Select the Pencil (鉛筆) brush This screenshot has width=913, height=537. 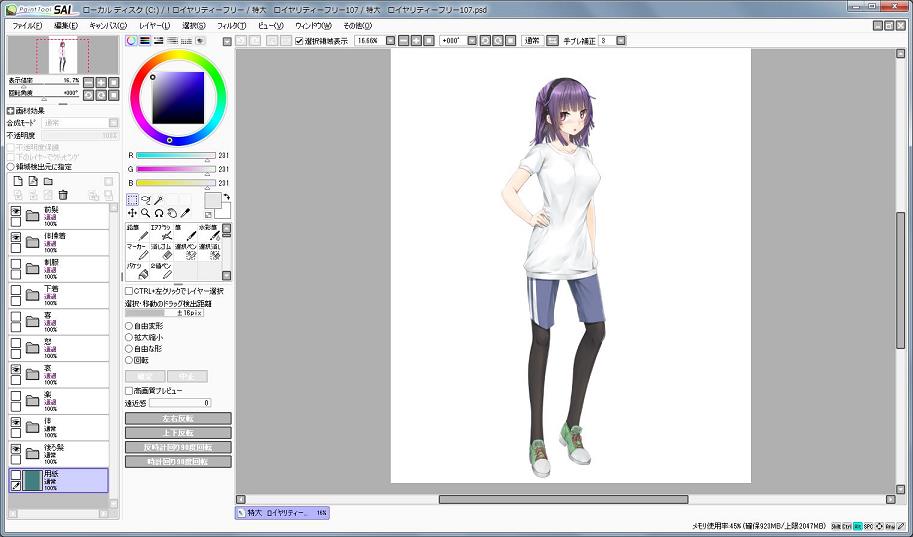(142, 232)
